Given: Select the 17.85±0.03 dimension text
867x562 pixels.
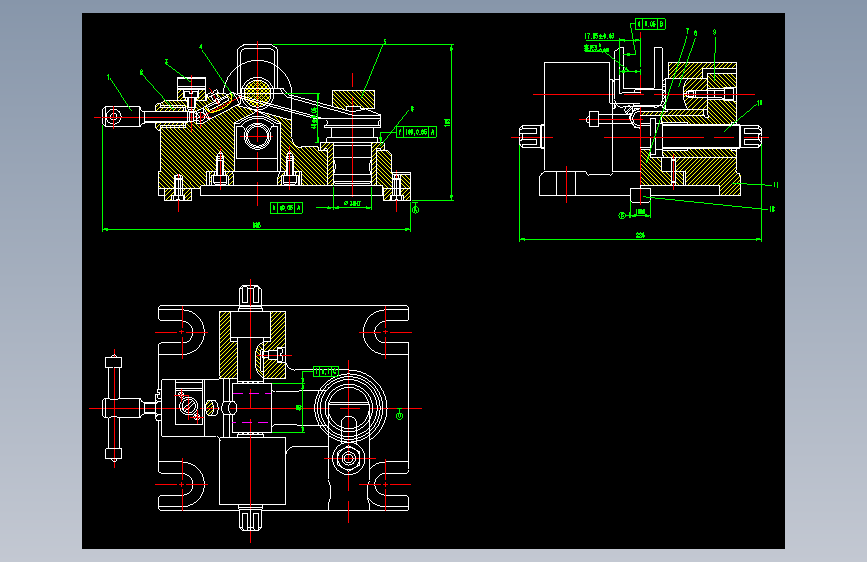Looking at the screenshot, I should click(599, 36).
